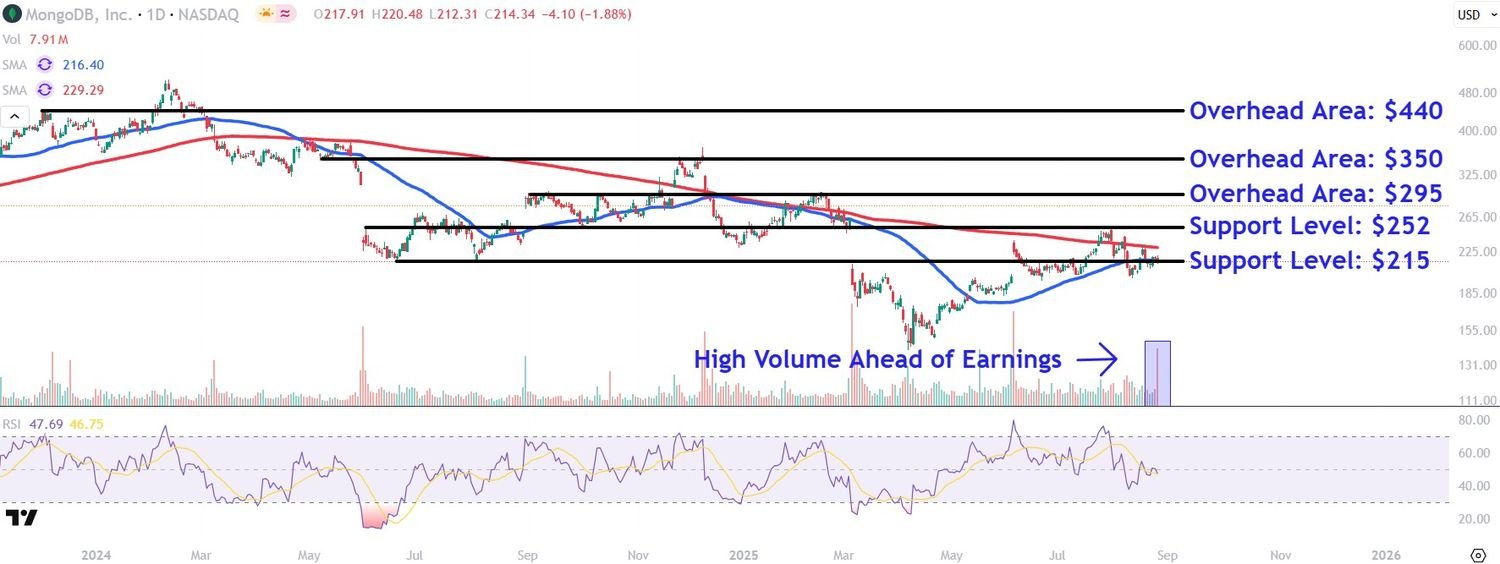
Task: Select the 'Overhead Area: $440' text annotation
Action: 1315,111
